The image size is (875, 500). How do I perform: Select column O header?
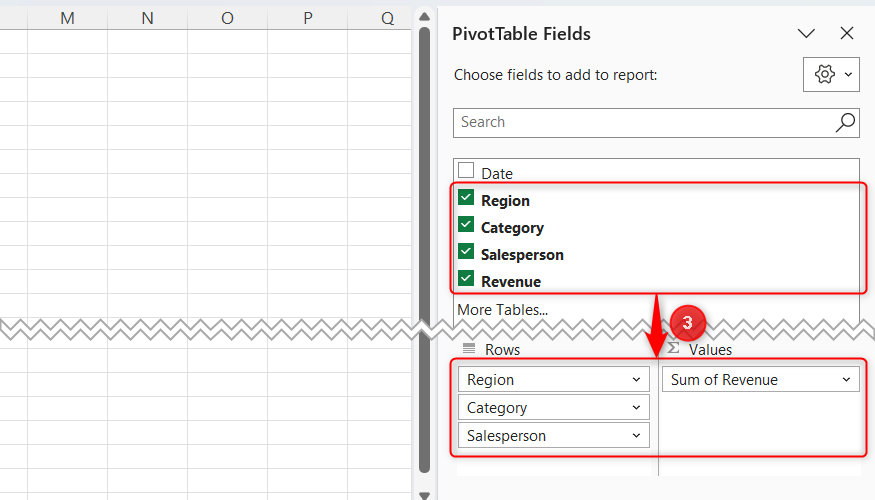227,18
